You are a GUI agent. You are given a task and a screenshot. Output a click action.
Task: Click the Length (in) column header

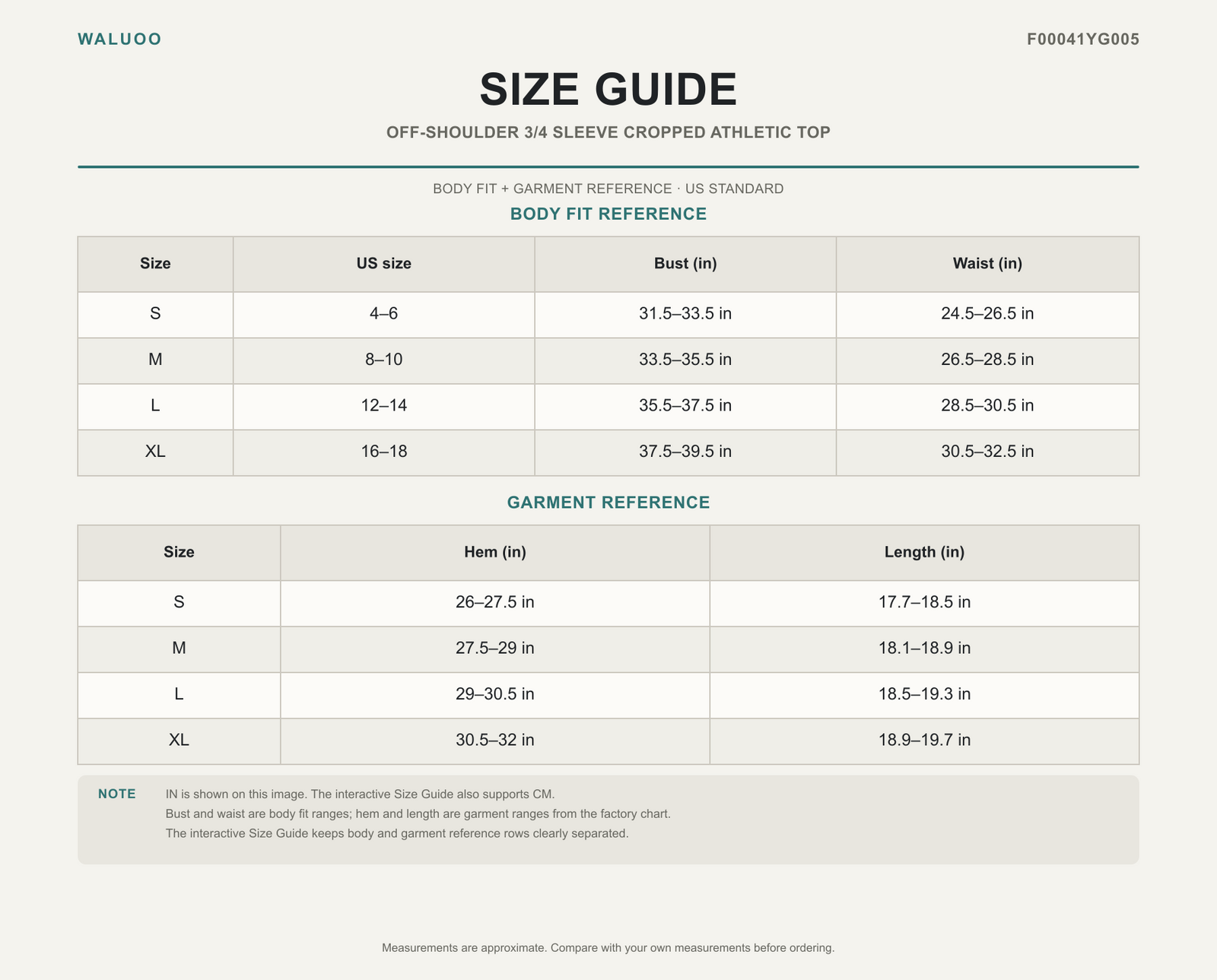[924, 552]
